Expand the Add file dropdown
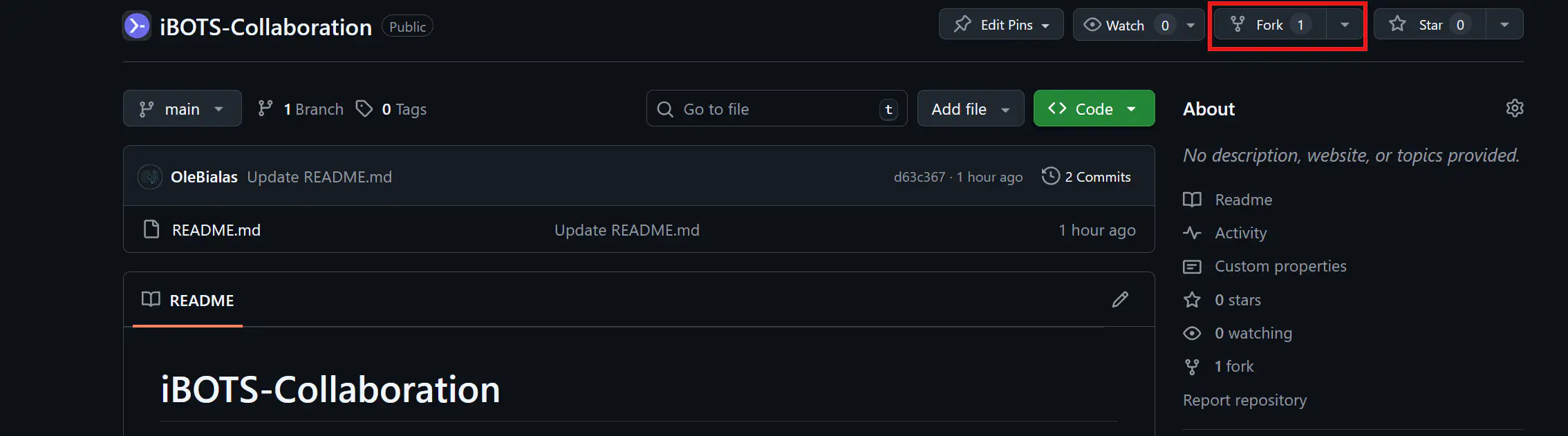Viewport: 1568px width, 436px height. point(970,108)
